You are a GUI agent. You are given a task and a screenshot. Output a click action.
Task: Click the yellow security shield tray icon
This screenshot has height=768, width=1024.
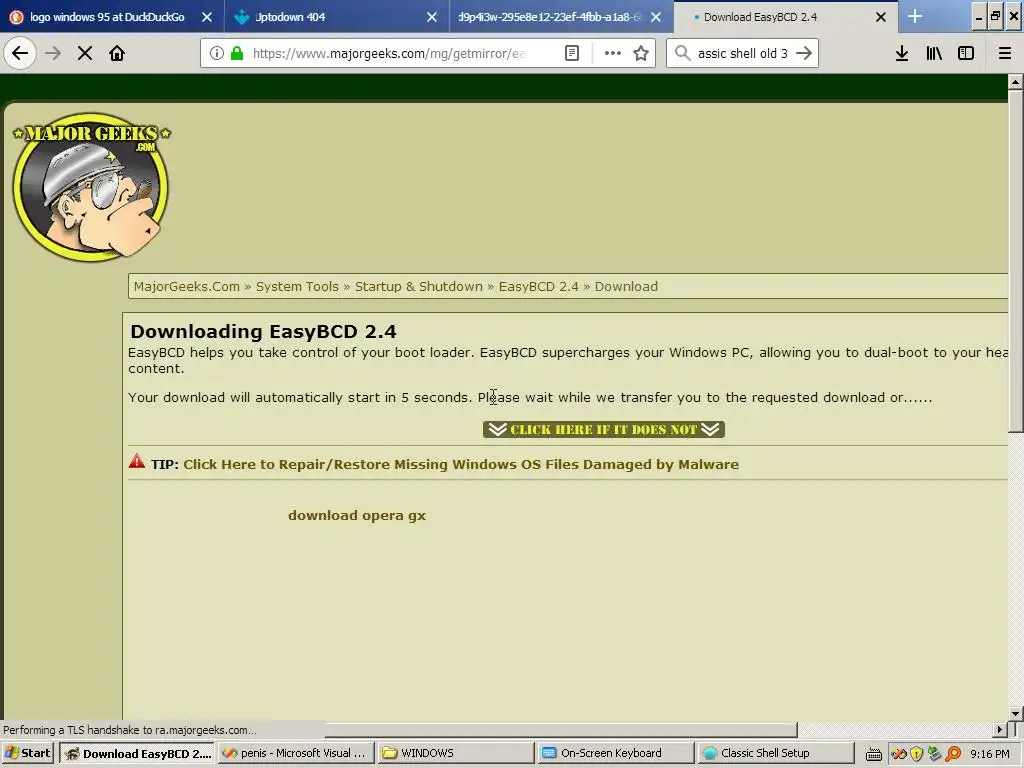(917, 754)
